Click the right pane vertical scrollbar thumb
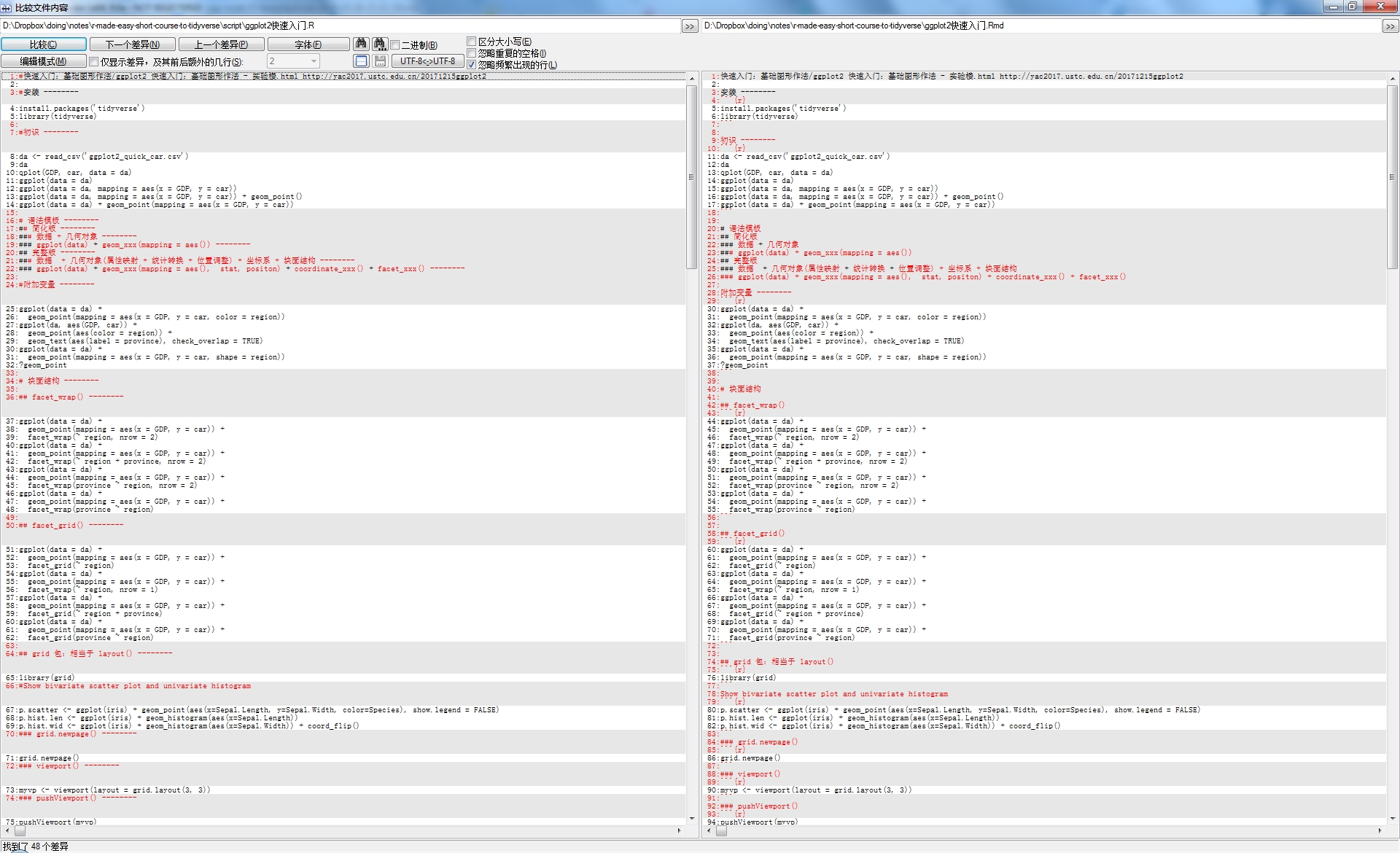The height and width of the screenshot is (853, 1400). point(1392,176)
